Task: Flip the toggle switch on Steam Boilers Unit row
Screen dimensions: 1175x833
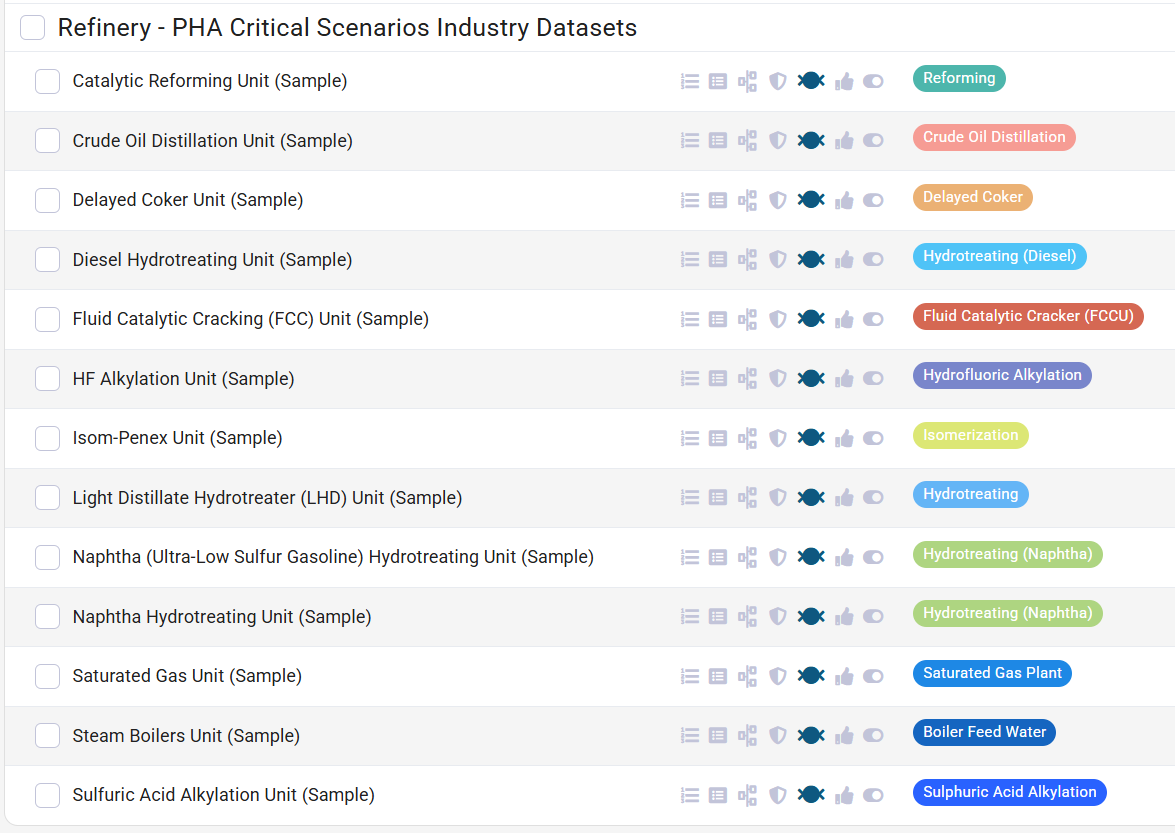Action: pyautogui.click(x=873, y=734)
